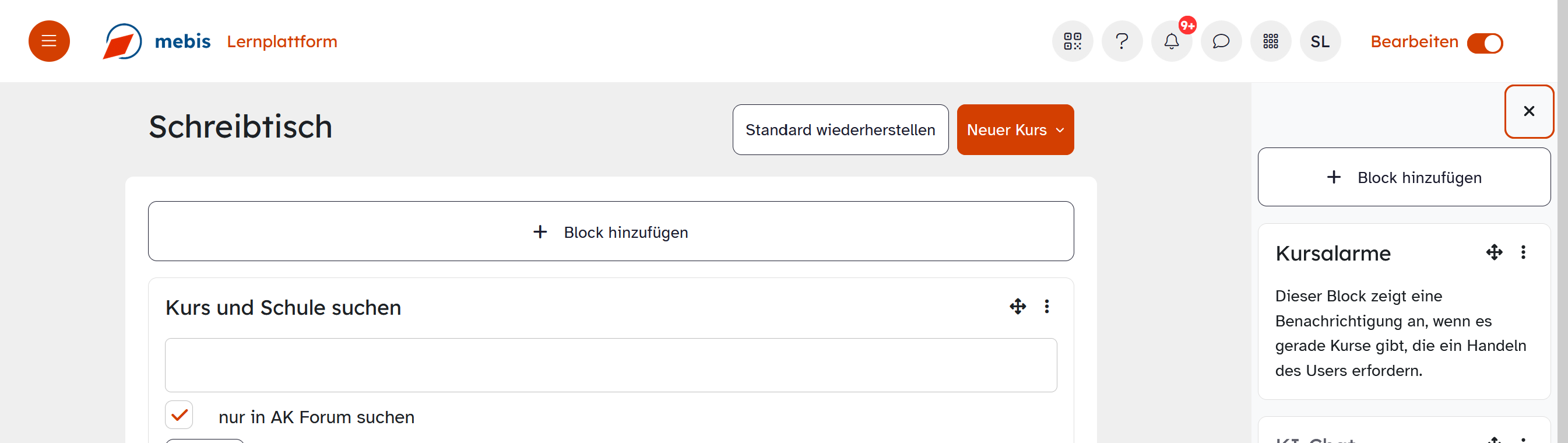Click the Lernplattform header link
This screenshot has height=443, width=1568.
(x=282, y=41)
